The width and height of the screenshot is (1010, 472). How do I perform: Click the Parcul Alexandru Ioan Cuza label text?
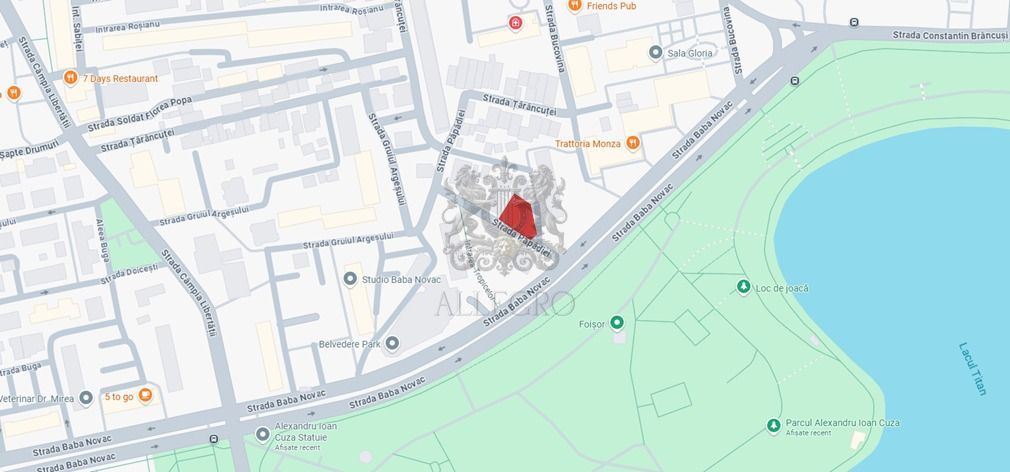843,423
